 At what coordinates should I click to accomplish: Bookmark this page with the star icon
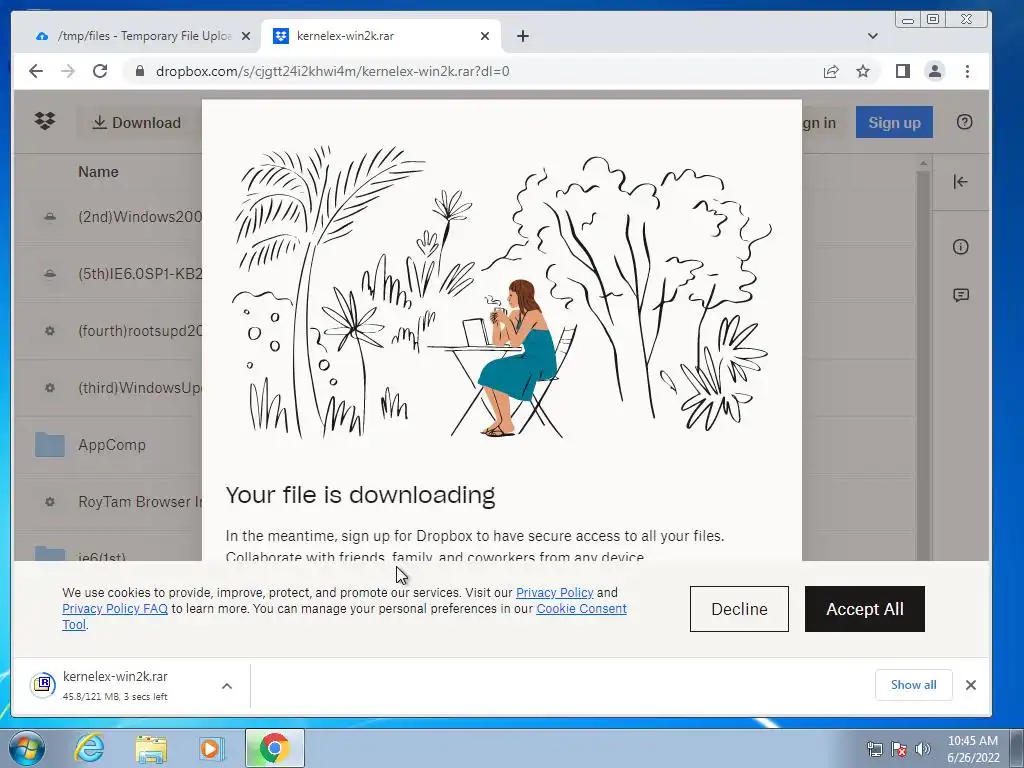(863, 71)
